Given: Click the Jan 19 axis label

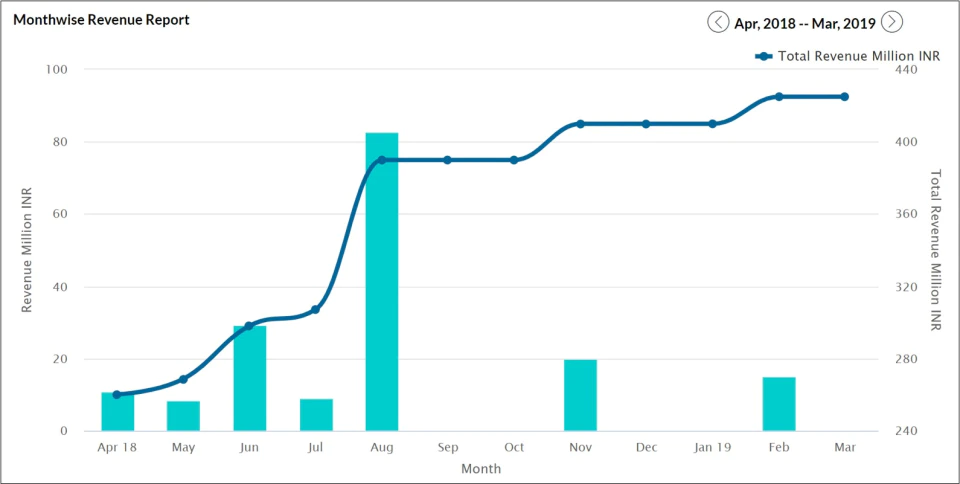Looking at the screenshot, I should [x=713, y=448].
